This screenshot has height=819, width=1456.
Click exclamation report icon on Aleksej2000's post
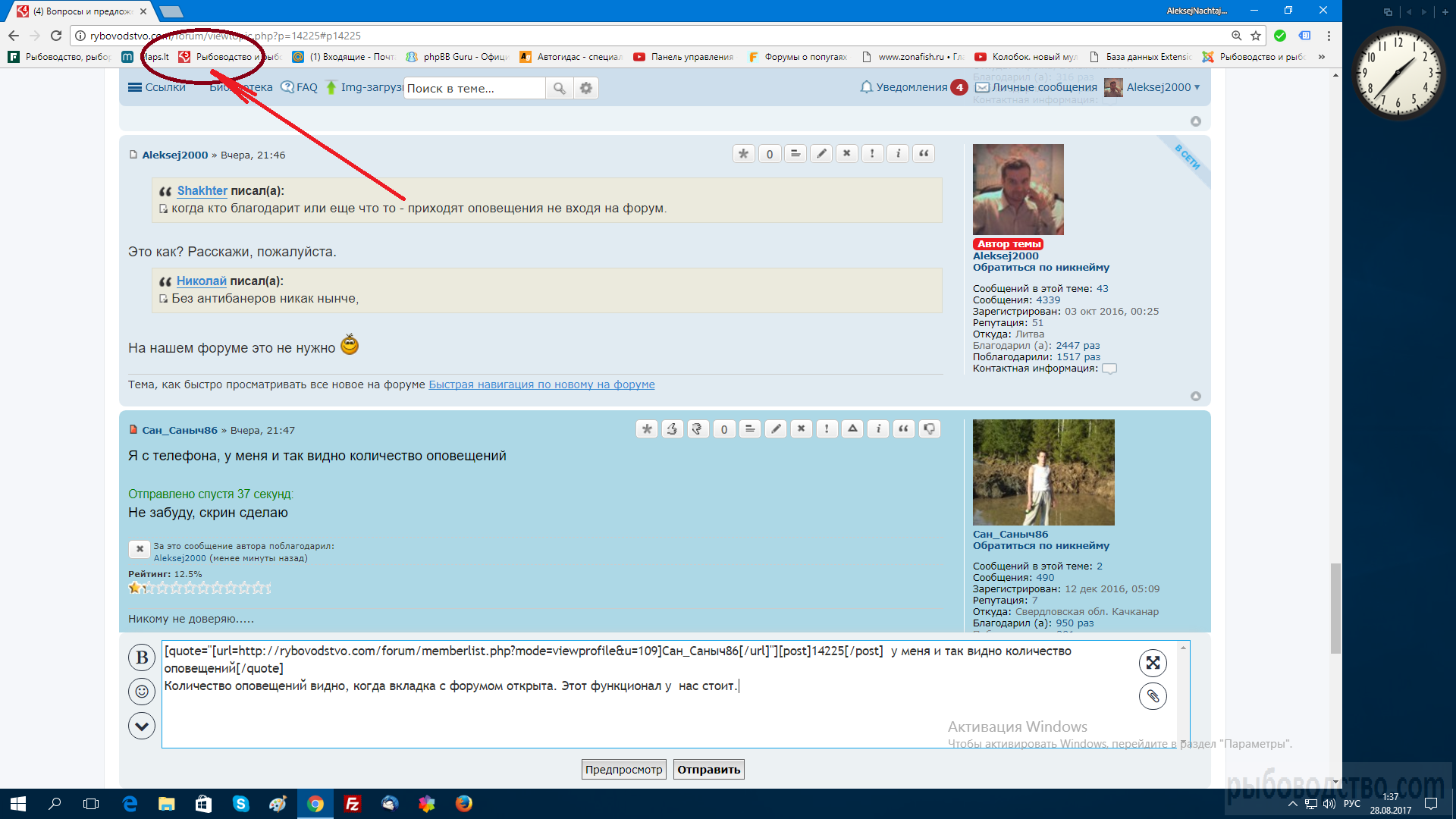872,154
